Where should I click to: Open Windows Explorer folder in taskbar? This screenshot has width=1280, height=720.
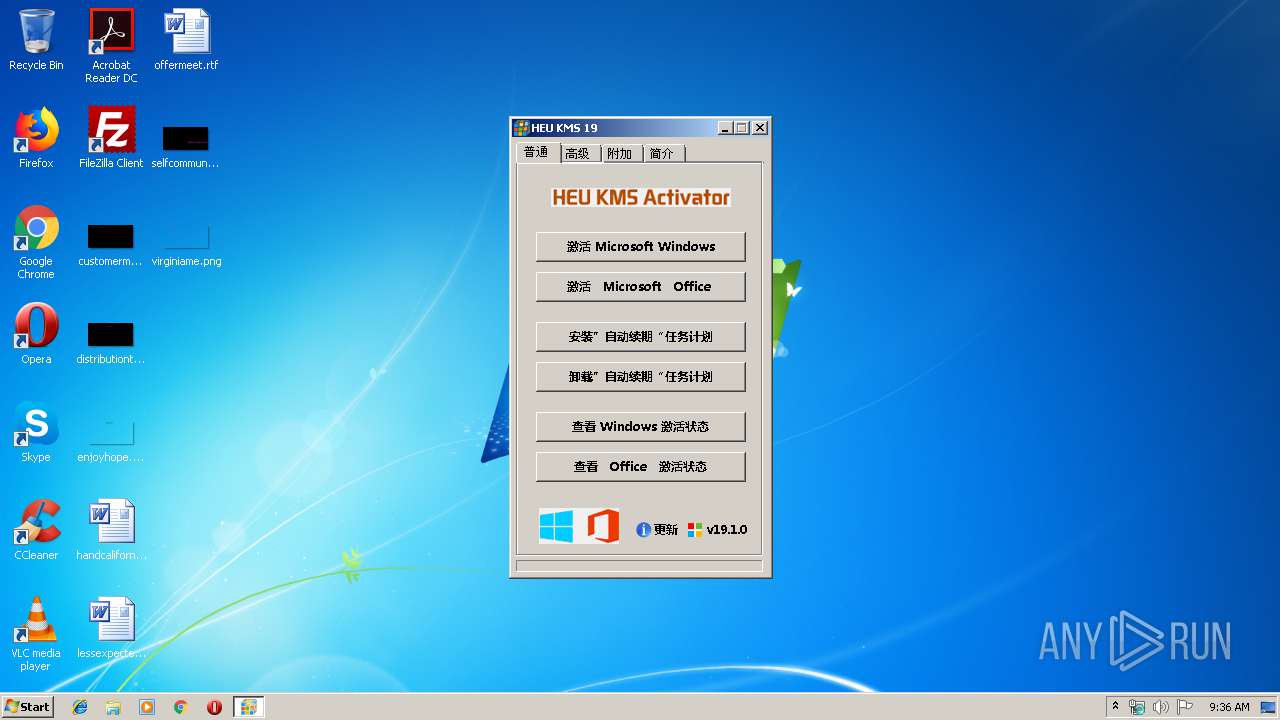pyautogui.click(x=113, y=707)
